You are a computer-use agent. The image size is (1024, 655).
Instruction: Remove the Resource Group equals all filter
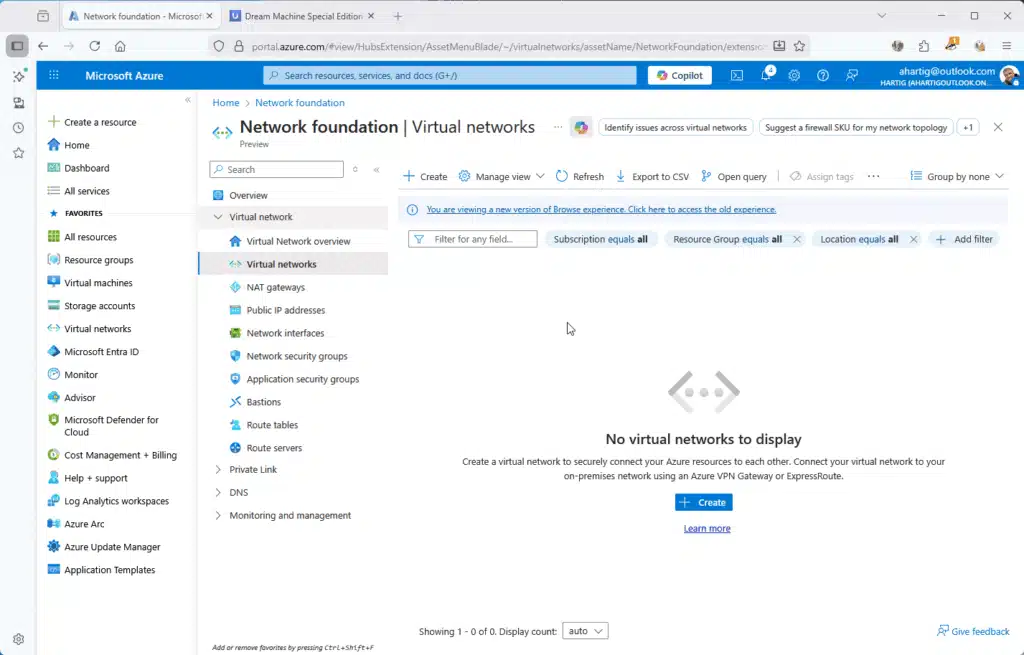[x=797, y=239]
